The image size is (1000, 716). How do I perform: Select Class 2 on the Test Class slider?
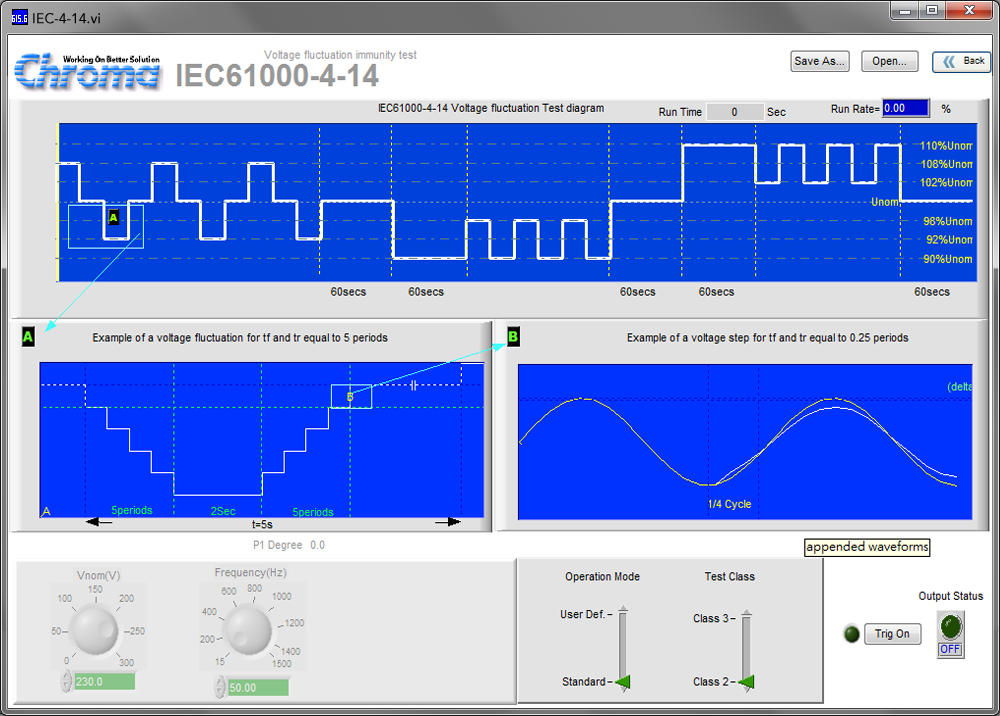point(710,682)
